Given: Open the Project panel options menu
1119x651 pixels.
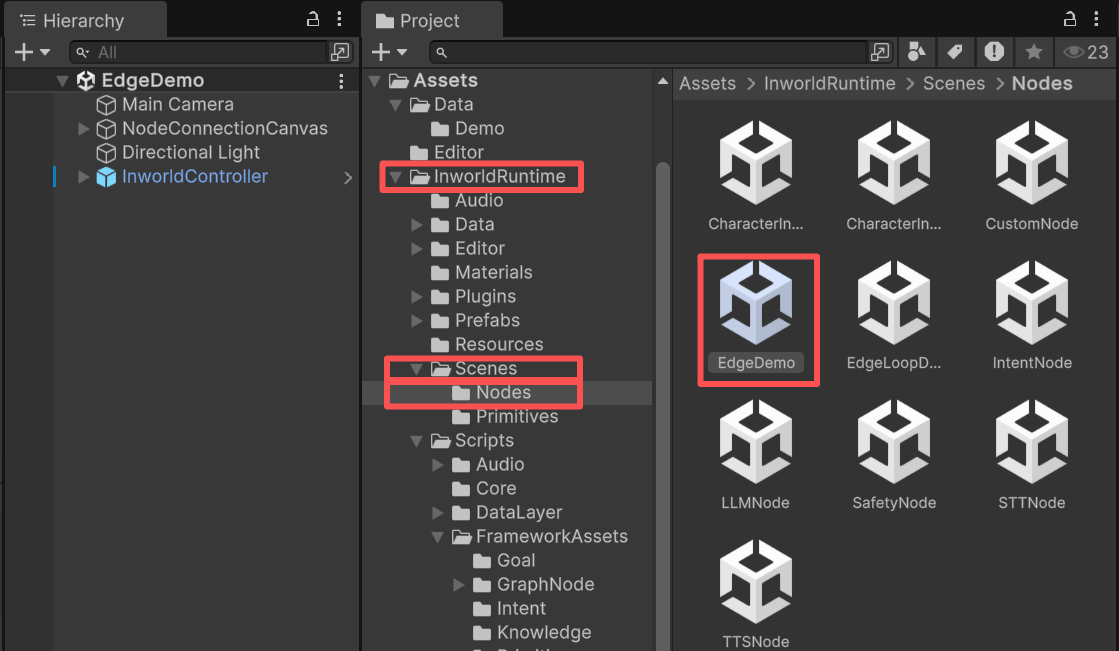Looking at the screenshot, I should coord(1097,19).
